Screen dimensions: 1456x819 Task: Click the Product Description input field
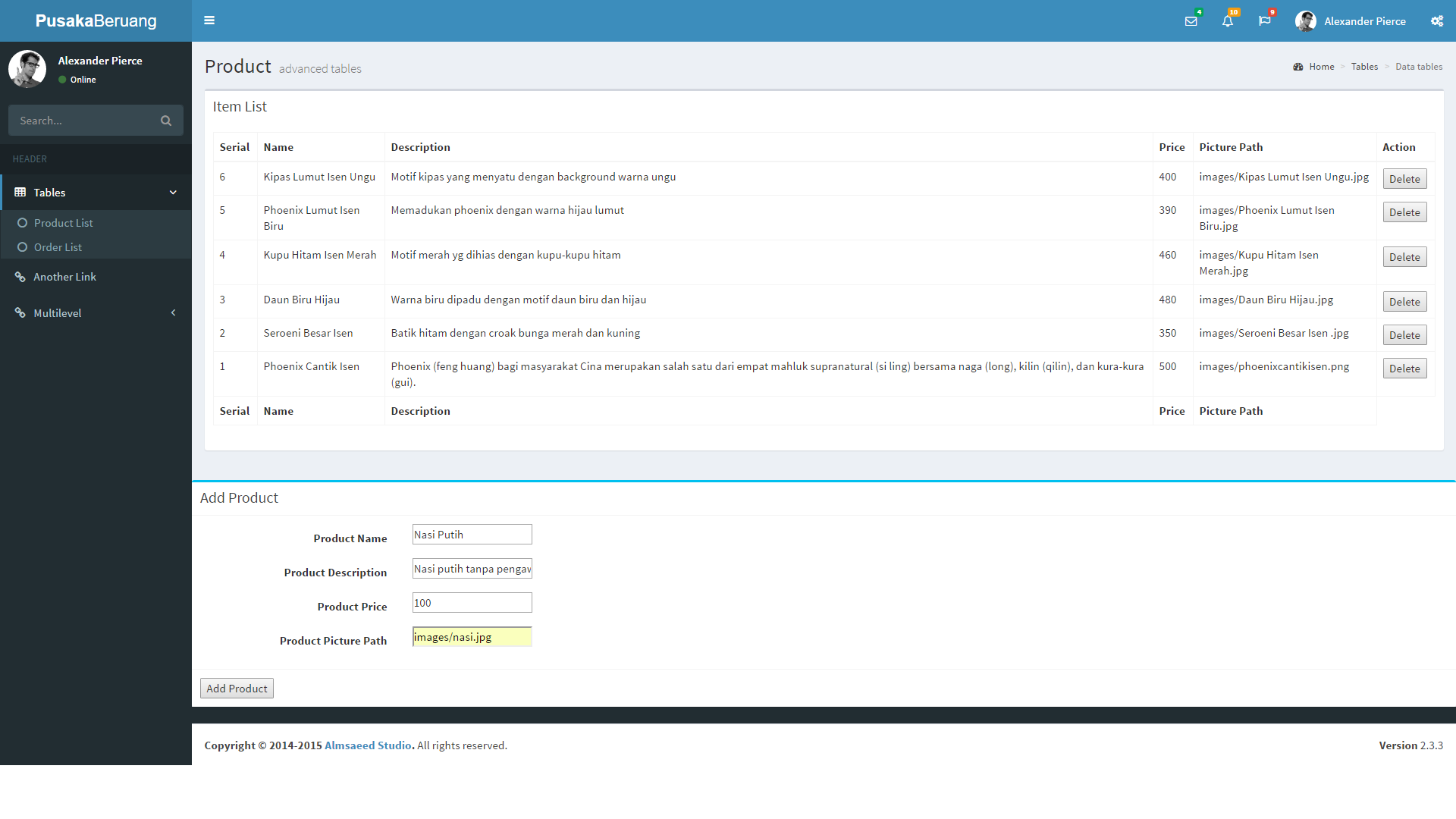click(472, 569)
